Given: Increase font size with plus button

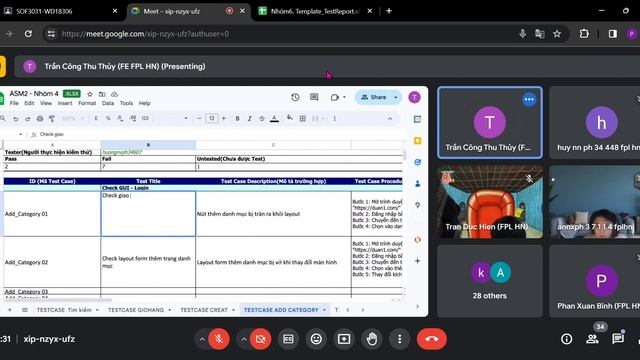Looking at the screenshot, I should point(224,118).
